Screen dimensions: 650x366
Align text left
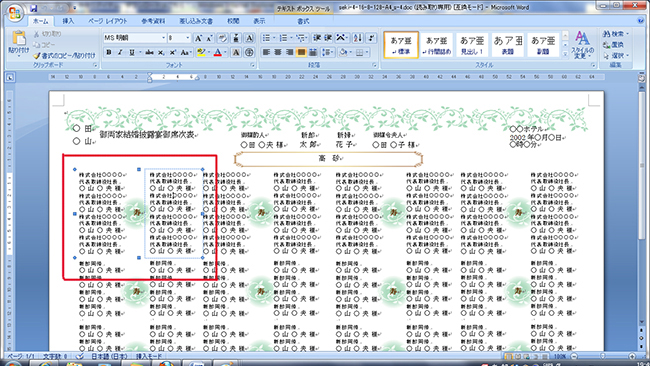(x=266, y=52)
